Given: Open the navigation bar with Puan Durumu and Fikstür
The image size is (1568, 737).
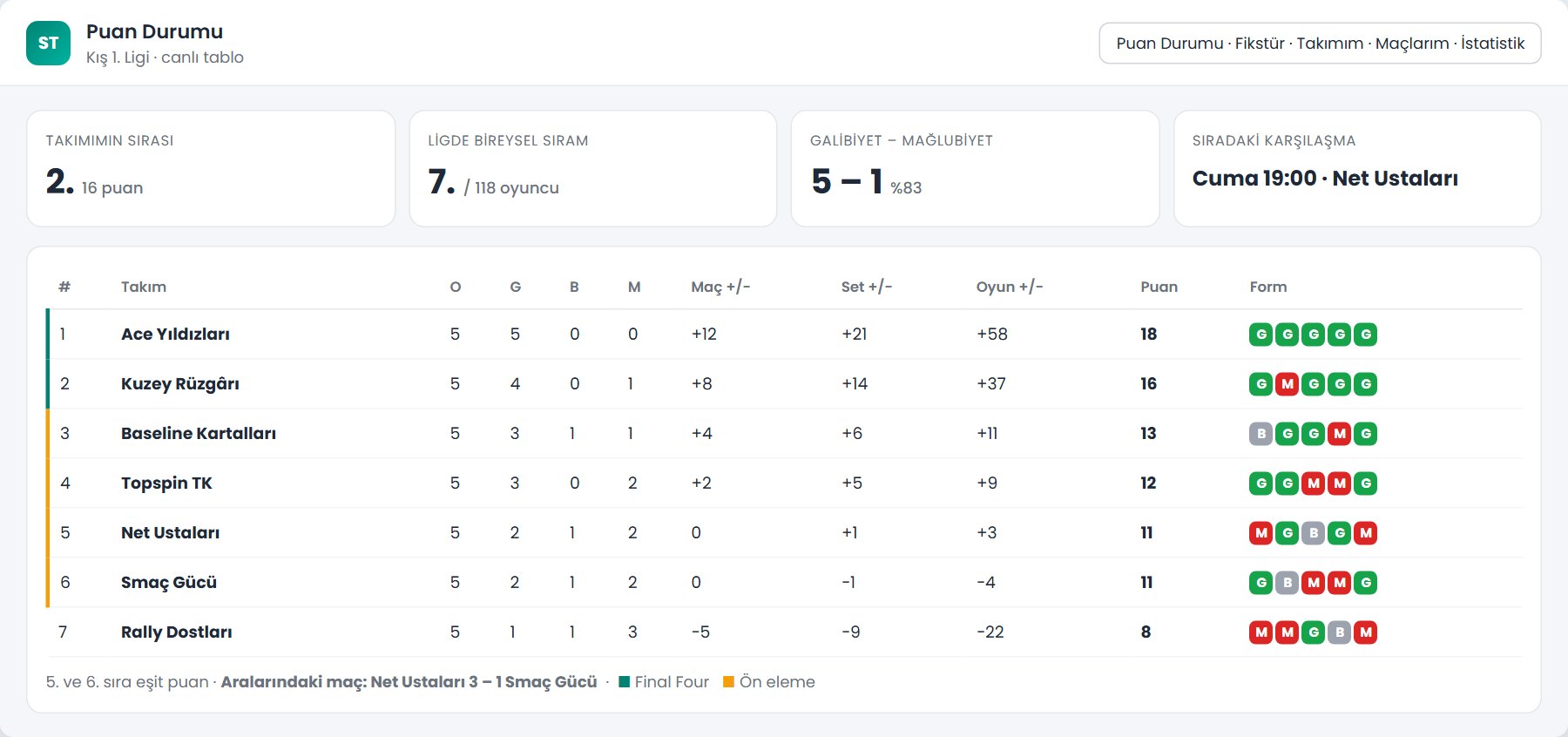Looking at the screenshot, I should click(1320, 43).
